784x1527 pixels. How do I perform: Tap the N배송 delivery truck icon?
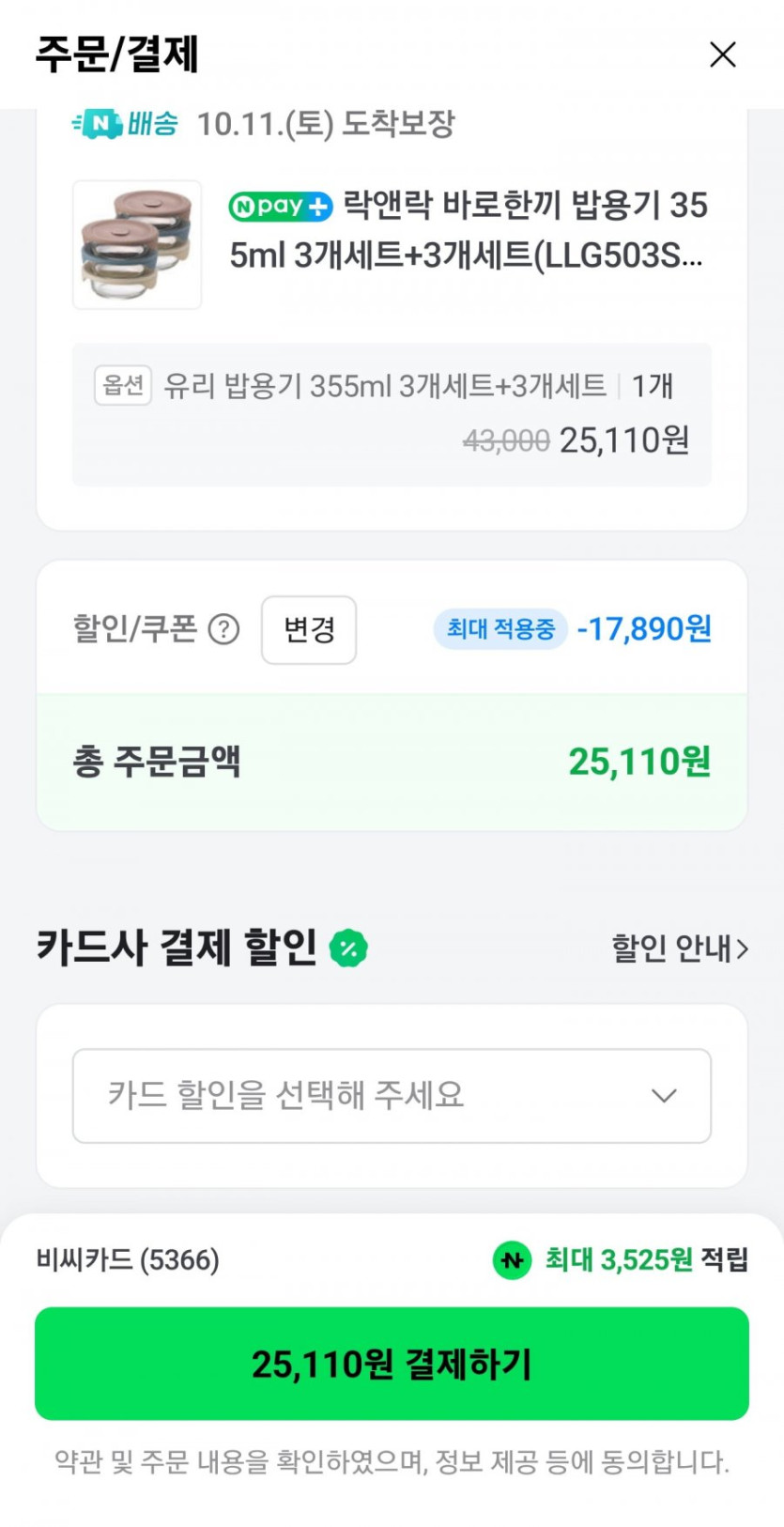pos(98,123)
